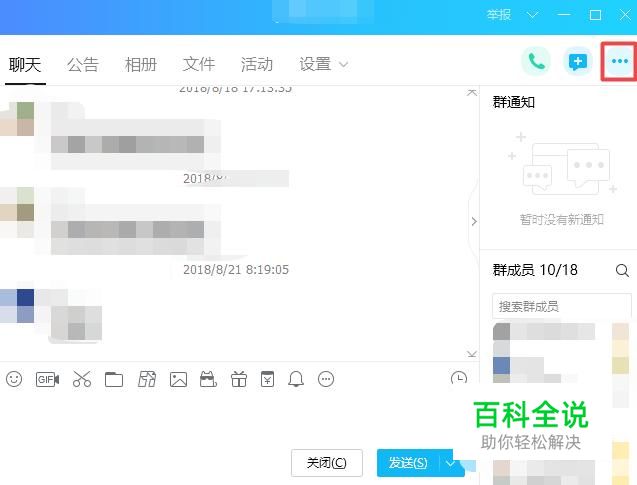
Task: Click the 群成员 10/18 heading
Action: point(535,270)
